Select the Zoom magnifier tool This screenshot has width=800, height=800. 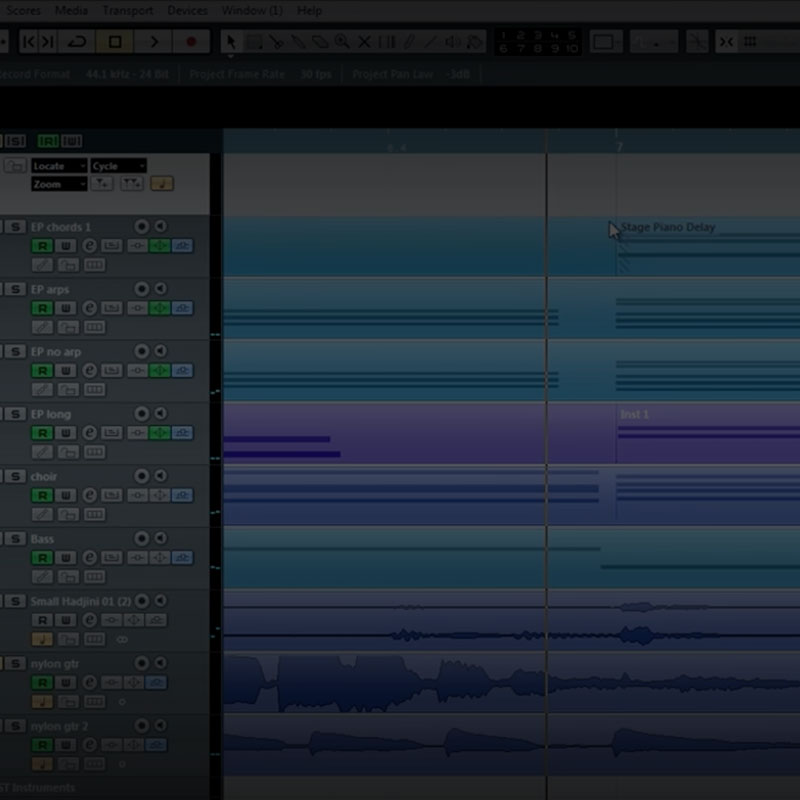342,42
